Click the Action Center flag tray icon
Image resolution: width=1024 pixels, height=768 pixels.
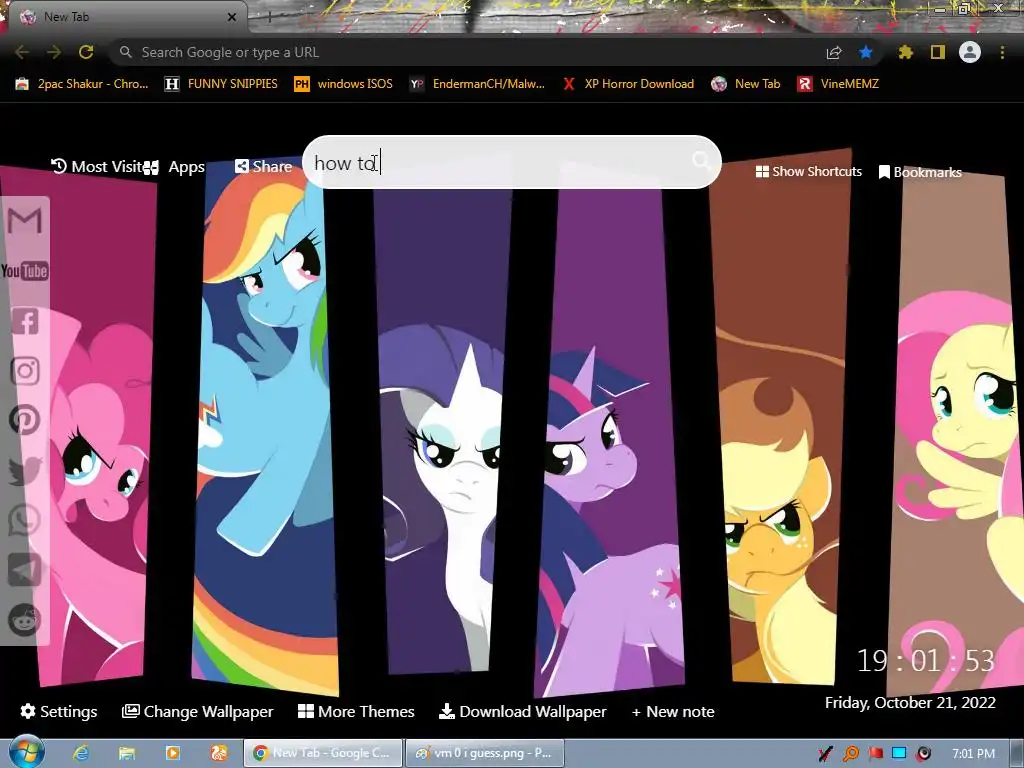click(875, 753)
